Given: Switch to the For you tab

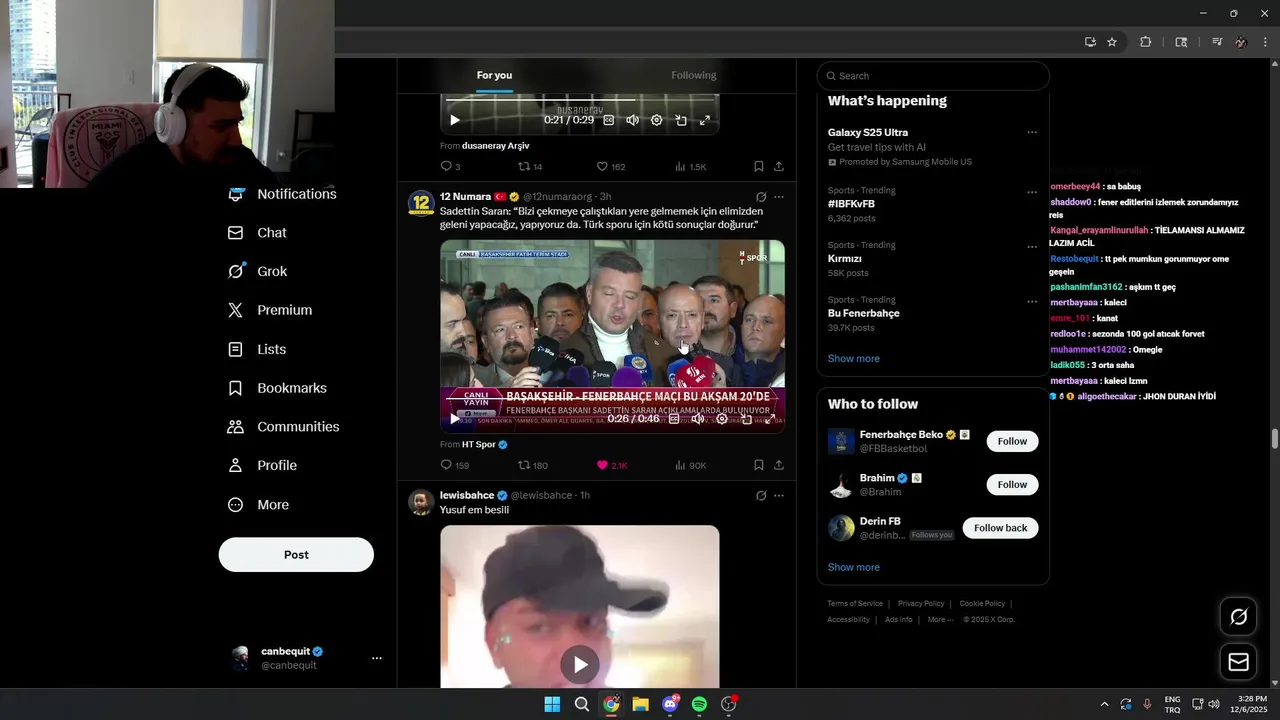Looking at the screenshot, I should click(494, 76).
